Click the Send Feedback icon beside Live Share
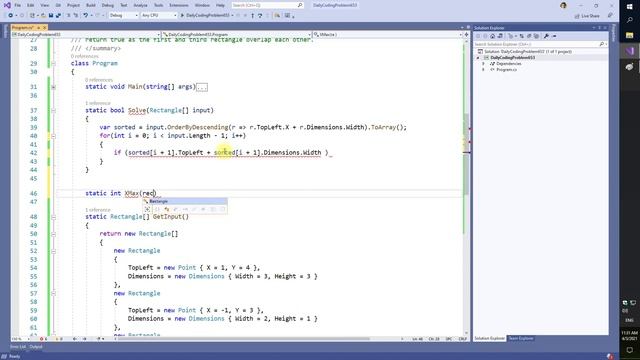The width and height of the screenshot is (640, 360). (x=610, y=16)
